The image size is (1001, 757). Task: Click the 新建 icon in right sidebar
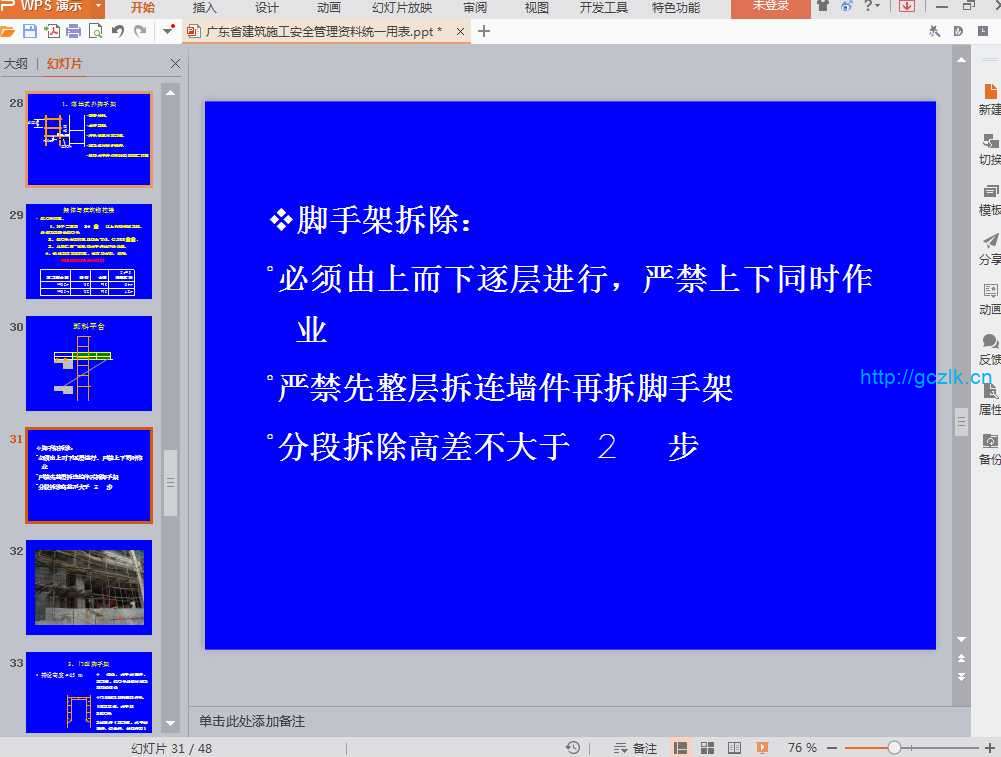click(989, 98)
